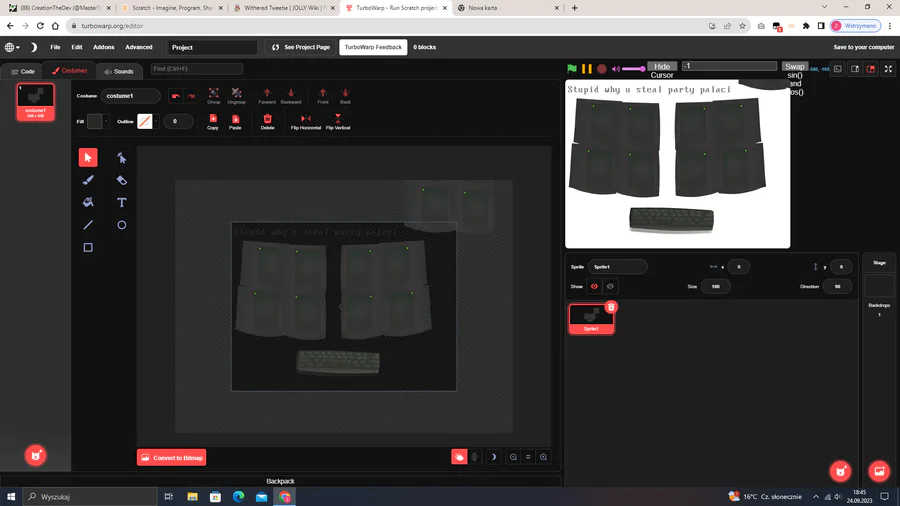Open the Fill color dropdown
Viewport: 900px width, 506px height.
(98, 121)
